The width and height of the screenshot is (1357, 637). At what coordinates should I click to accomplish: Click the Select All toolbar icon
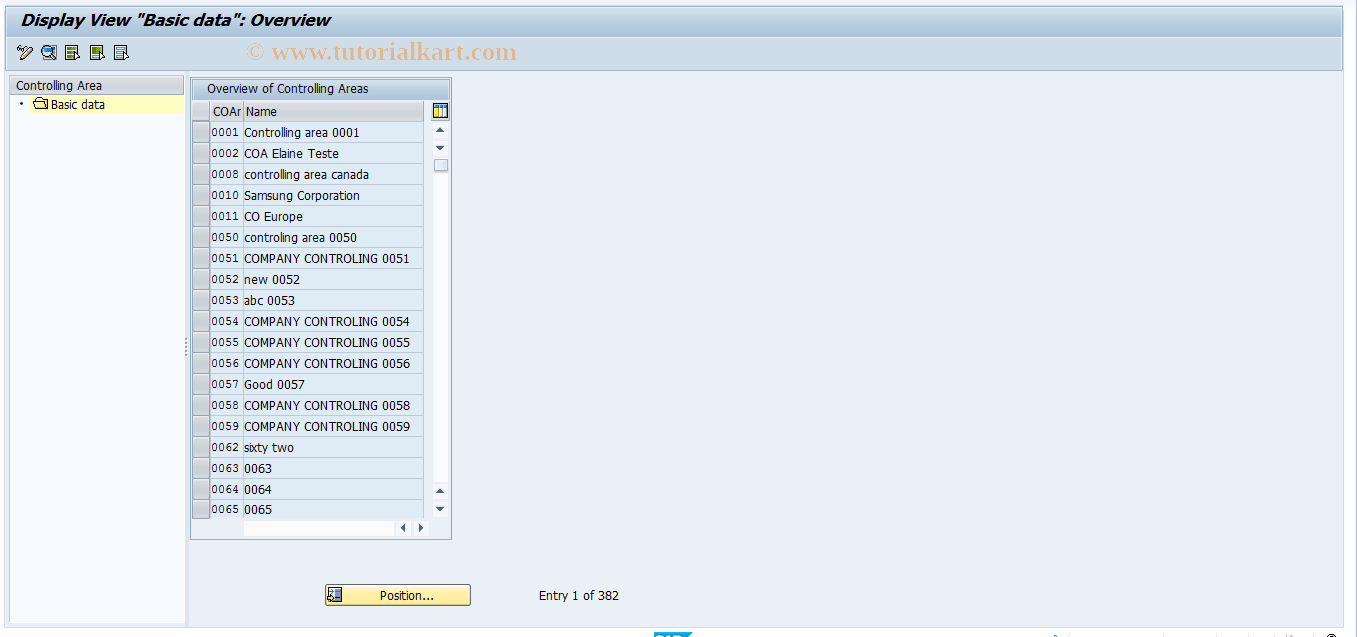[x=73, y=52]
